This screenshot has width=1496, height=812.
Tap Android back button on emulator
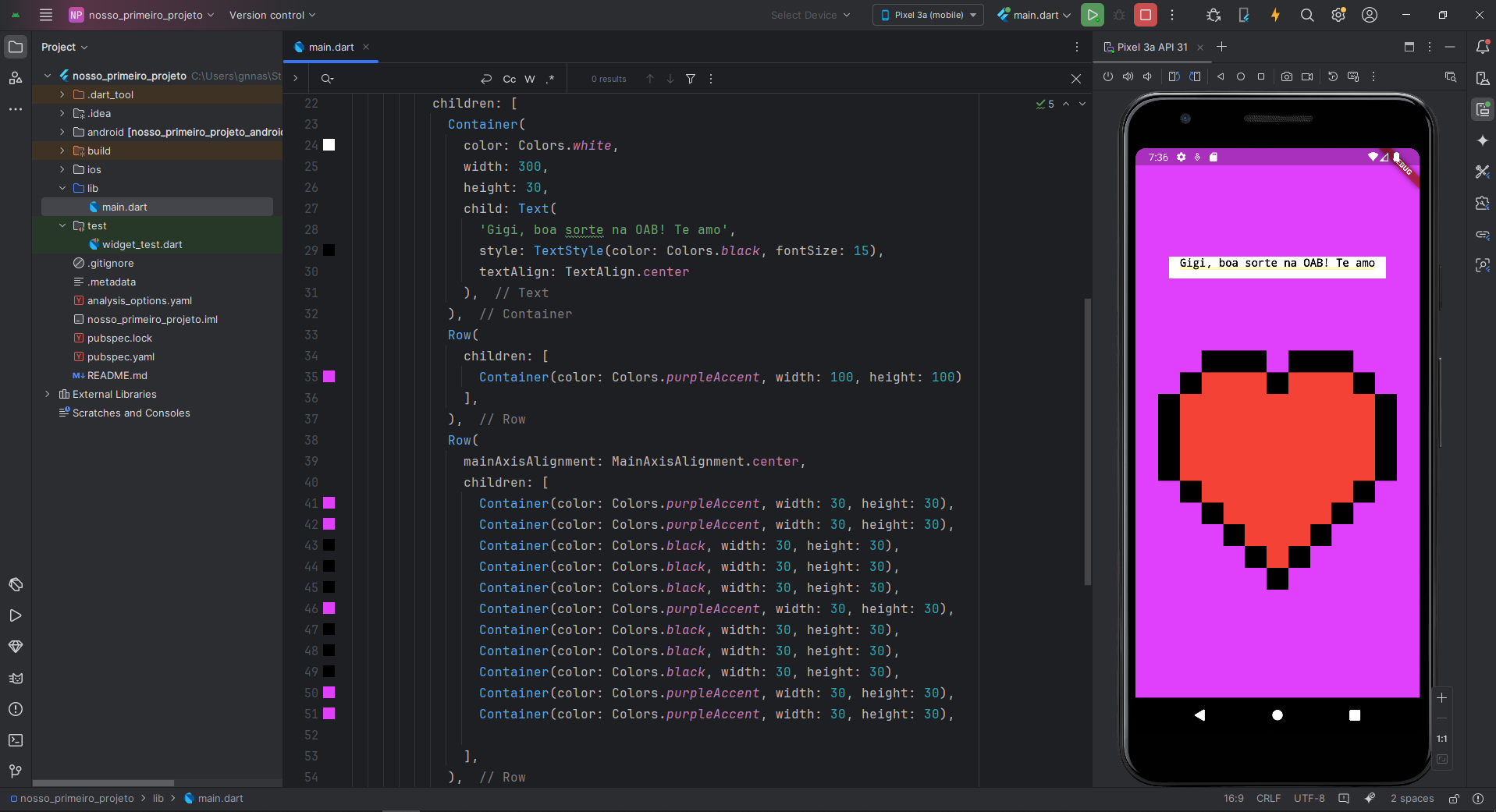click(1200, 715)
